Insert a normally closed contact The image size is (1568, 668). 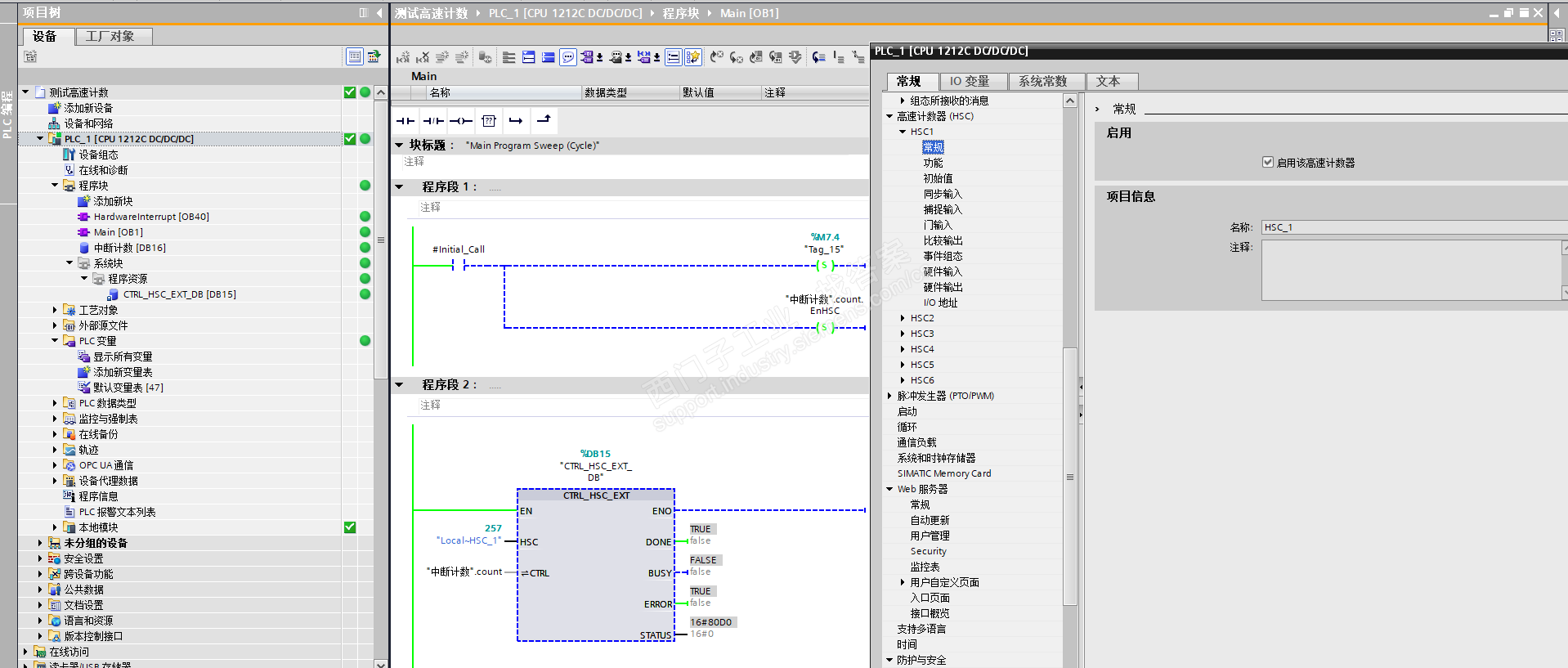(432, 121)
